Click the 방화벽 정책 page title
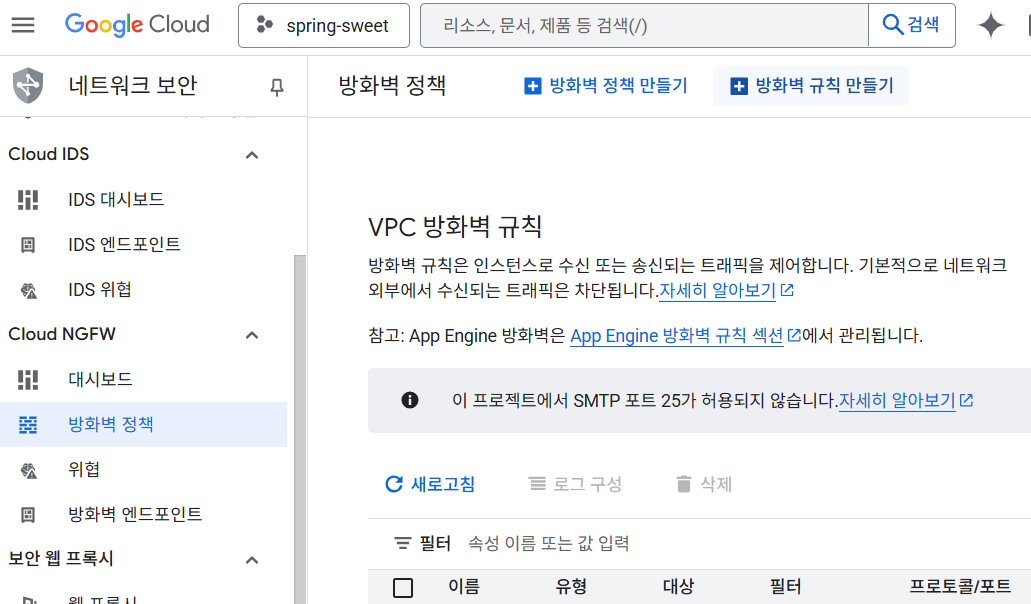The height and width of the screenshot is (604, 1031). click(393, 85)
